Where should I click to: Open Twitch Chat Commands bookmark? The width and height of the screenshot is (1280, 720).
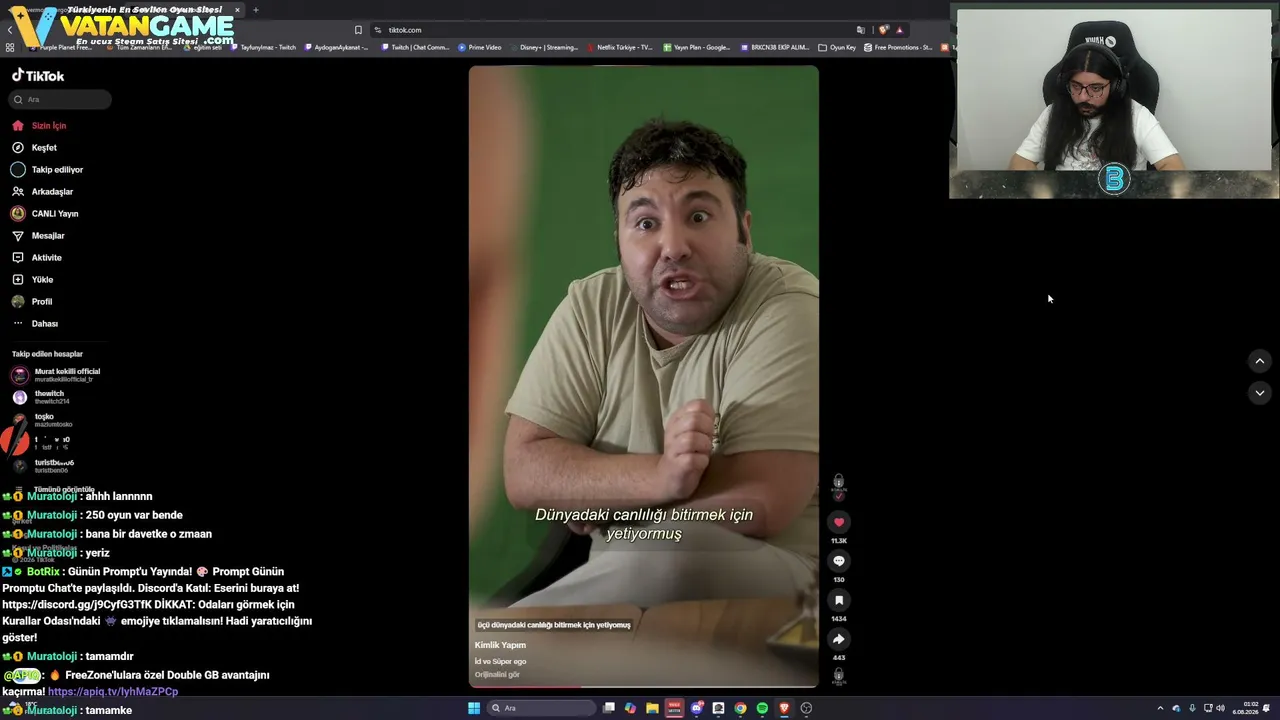(x=415, y=47)
